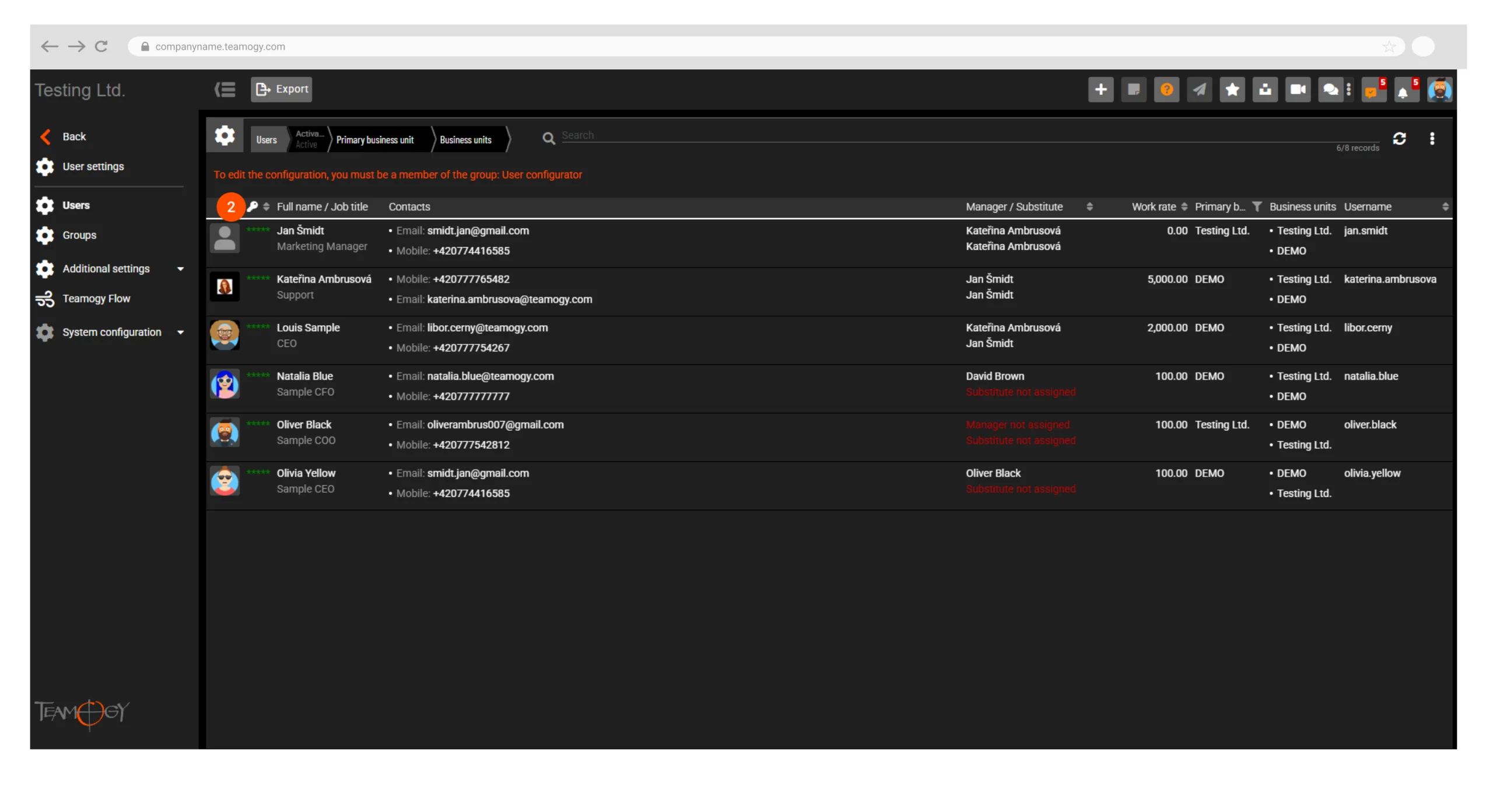This screenshot has height=812, width=1493.
Task: Start a video call via camera icon
Action: [x=1297, y=90]
